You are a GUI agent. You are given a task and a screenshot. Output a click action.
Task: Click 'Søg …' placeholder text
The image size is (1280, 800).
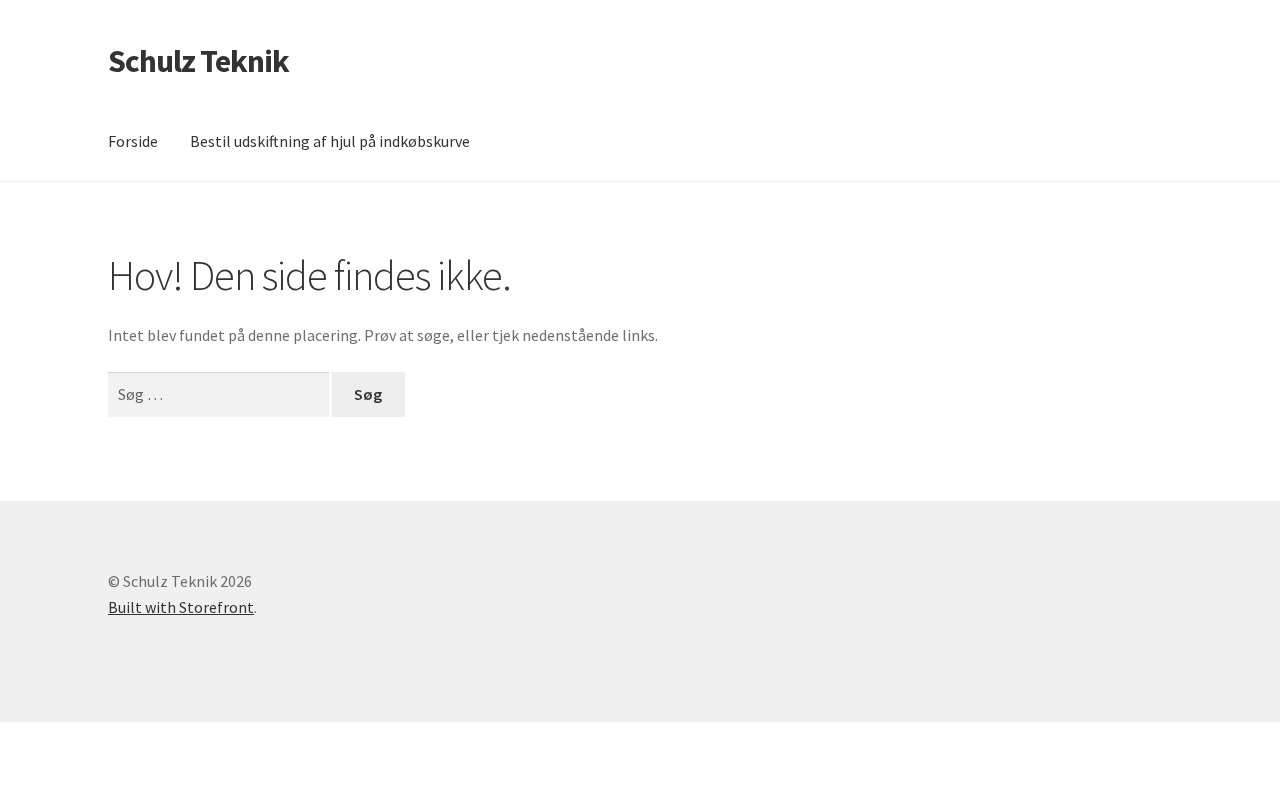[140, 395]
